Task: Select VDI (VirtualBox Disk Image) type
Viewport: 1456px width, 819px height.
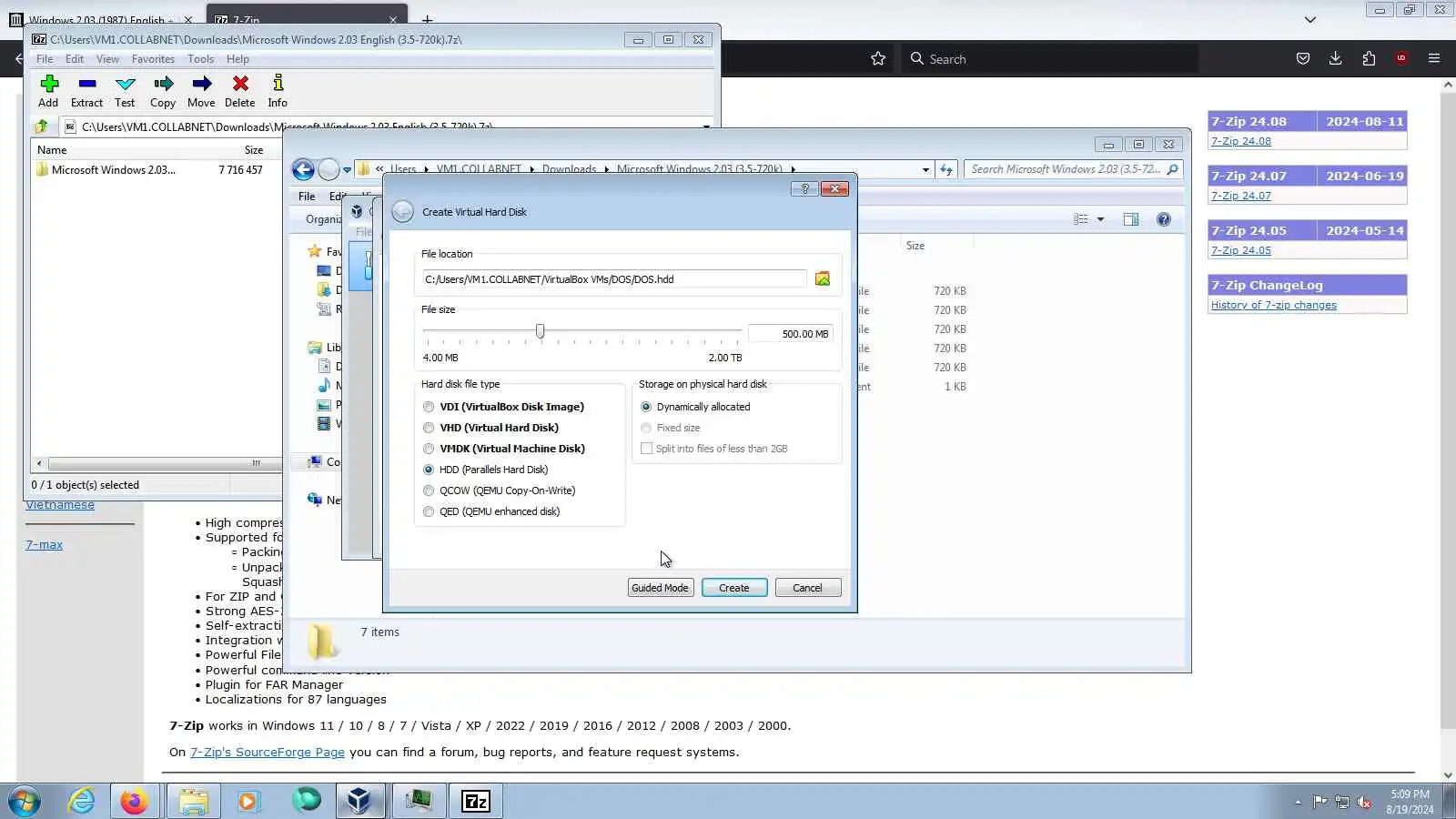Action: (x=429, y=407)
